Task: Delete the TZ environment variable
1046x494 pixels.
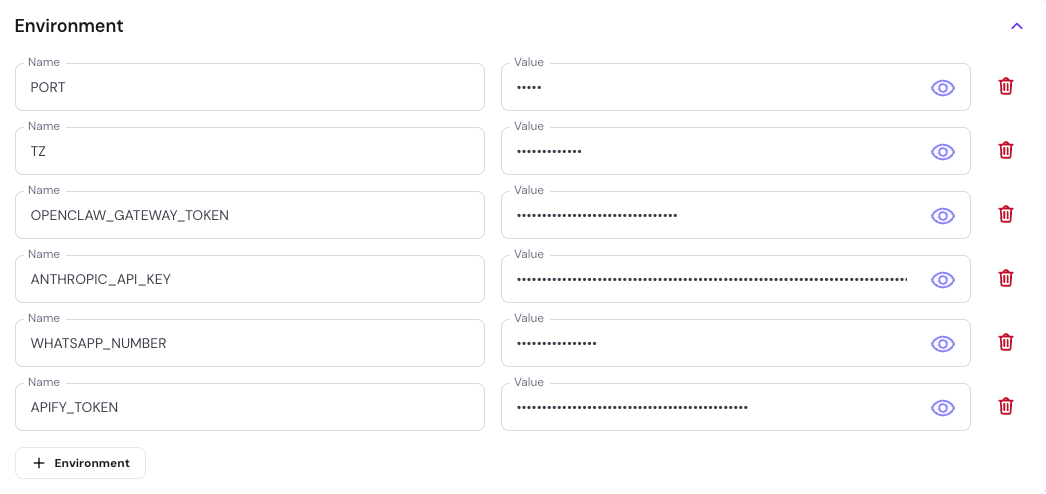Action: point(1006,151)
